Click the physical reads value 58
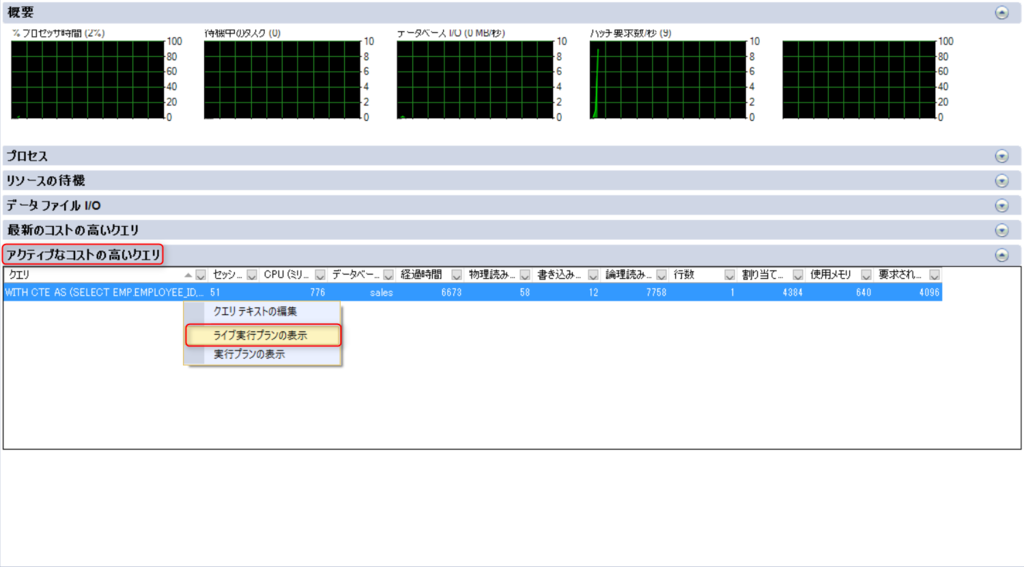The image size is (1024, 567). [524, 293]
